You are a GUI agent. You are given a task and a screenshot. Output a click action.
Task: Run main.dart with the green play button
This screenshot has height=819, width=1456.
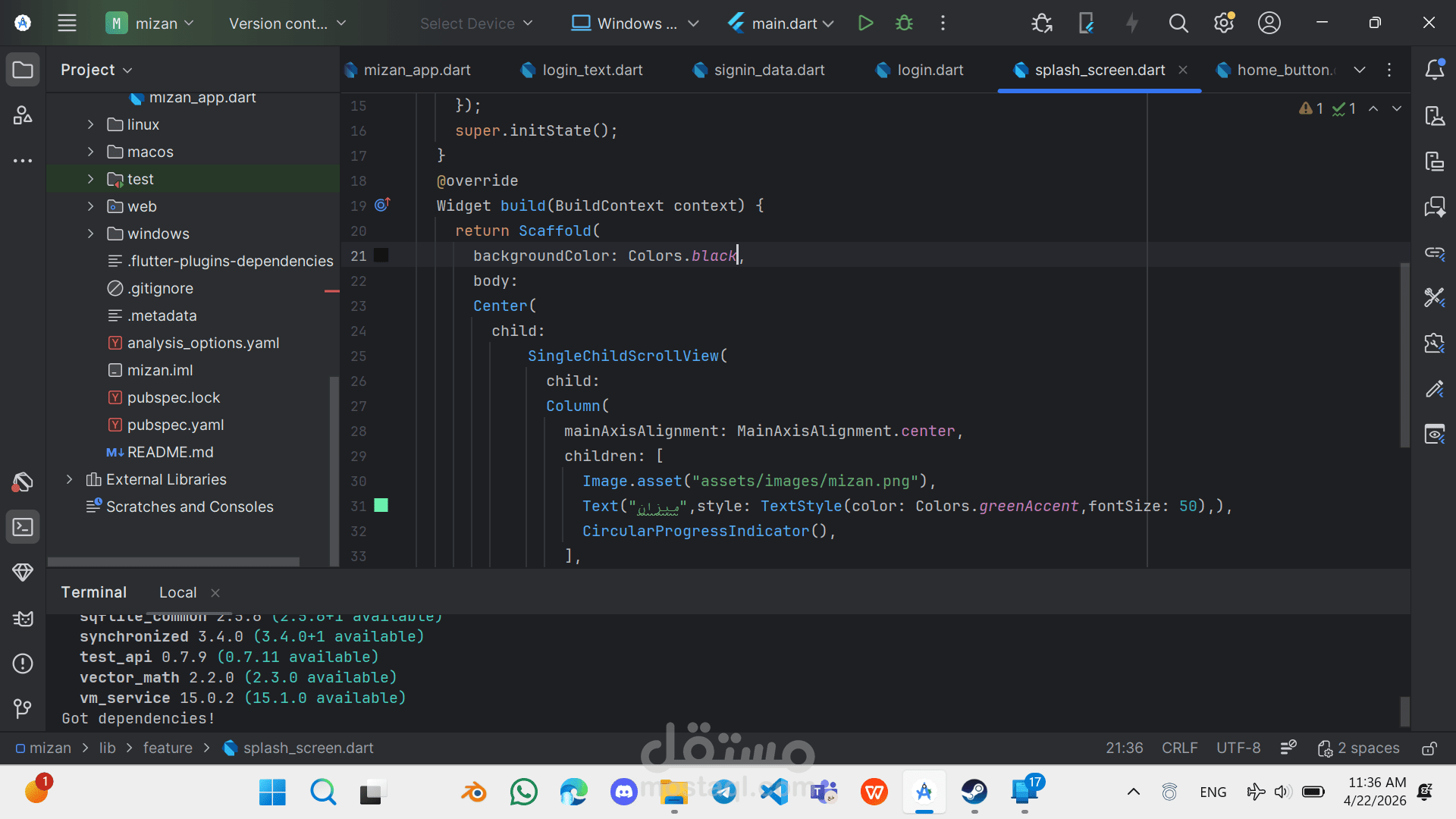pos(865,24)
